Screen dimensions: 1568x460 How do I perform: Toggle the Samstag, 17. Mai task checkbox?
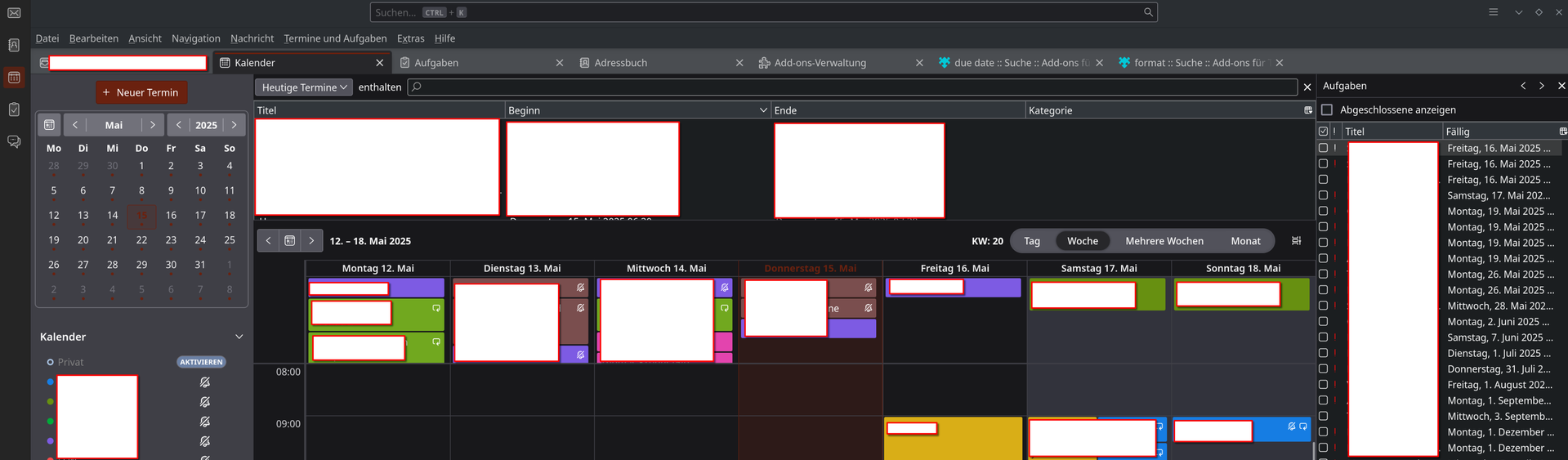(x=1323, y=195)
